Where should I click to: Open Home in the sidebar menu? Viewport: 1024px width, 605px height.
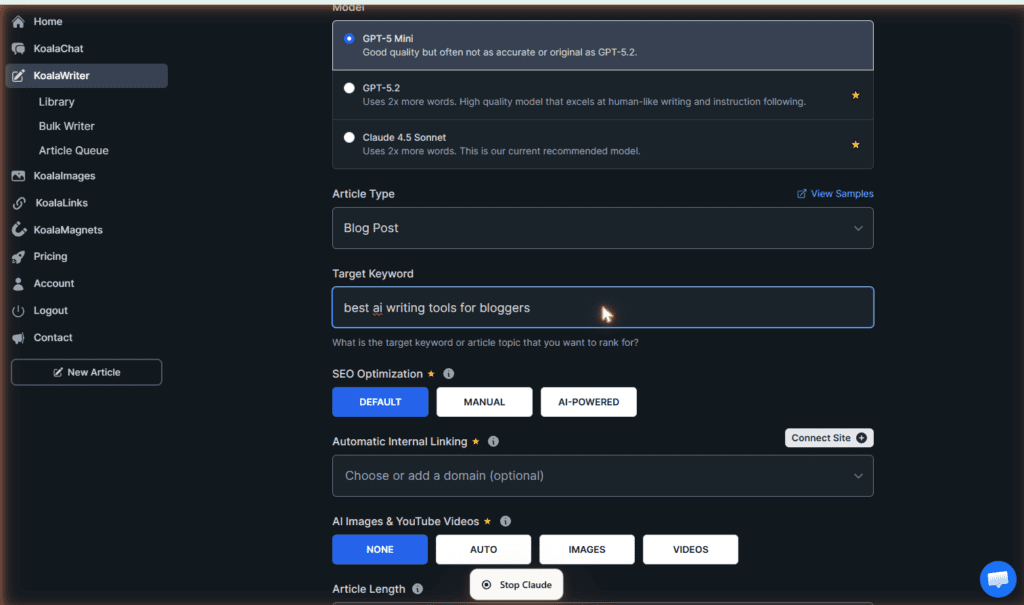tap(48, 22)
